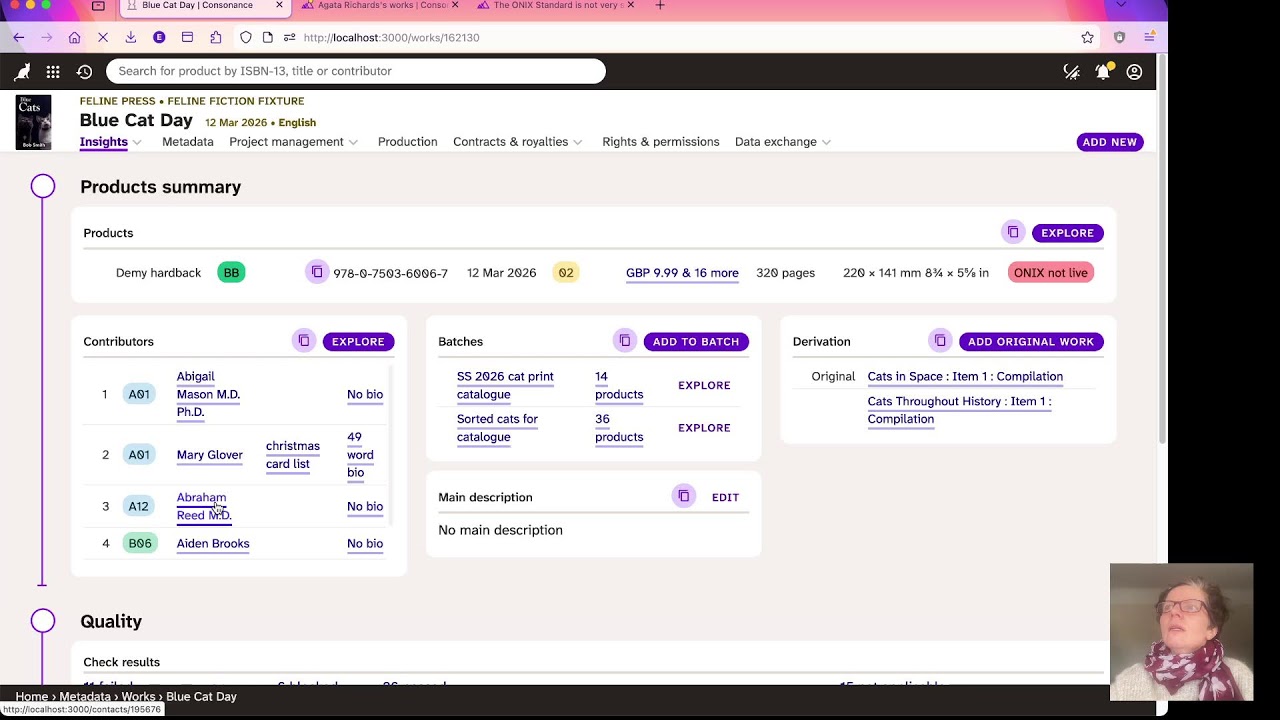Show the recent history clock icon
This screenshot has height=720, width=1280.
[84, 72]
